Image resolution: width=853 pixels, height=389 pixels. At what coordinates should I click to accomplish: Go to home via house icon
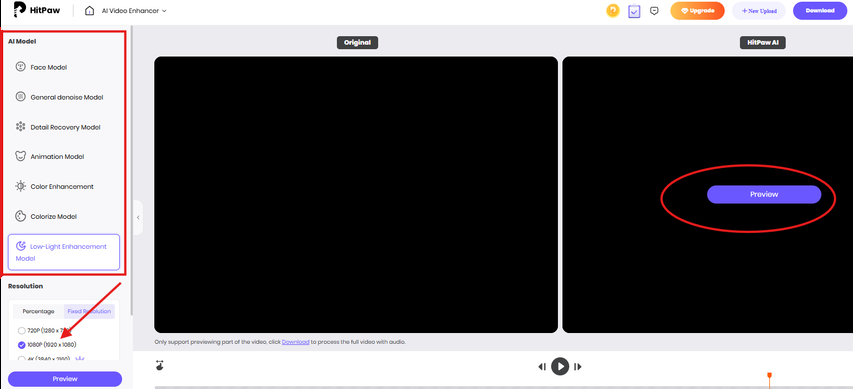pos(90,10)
